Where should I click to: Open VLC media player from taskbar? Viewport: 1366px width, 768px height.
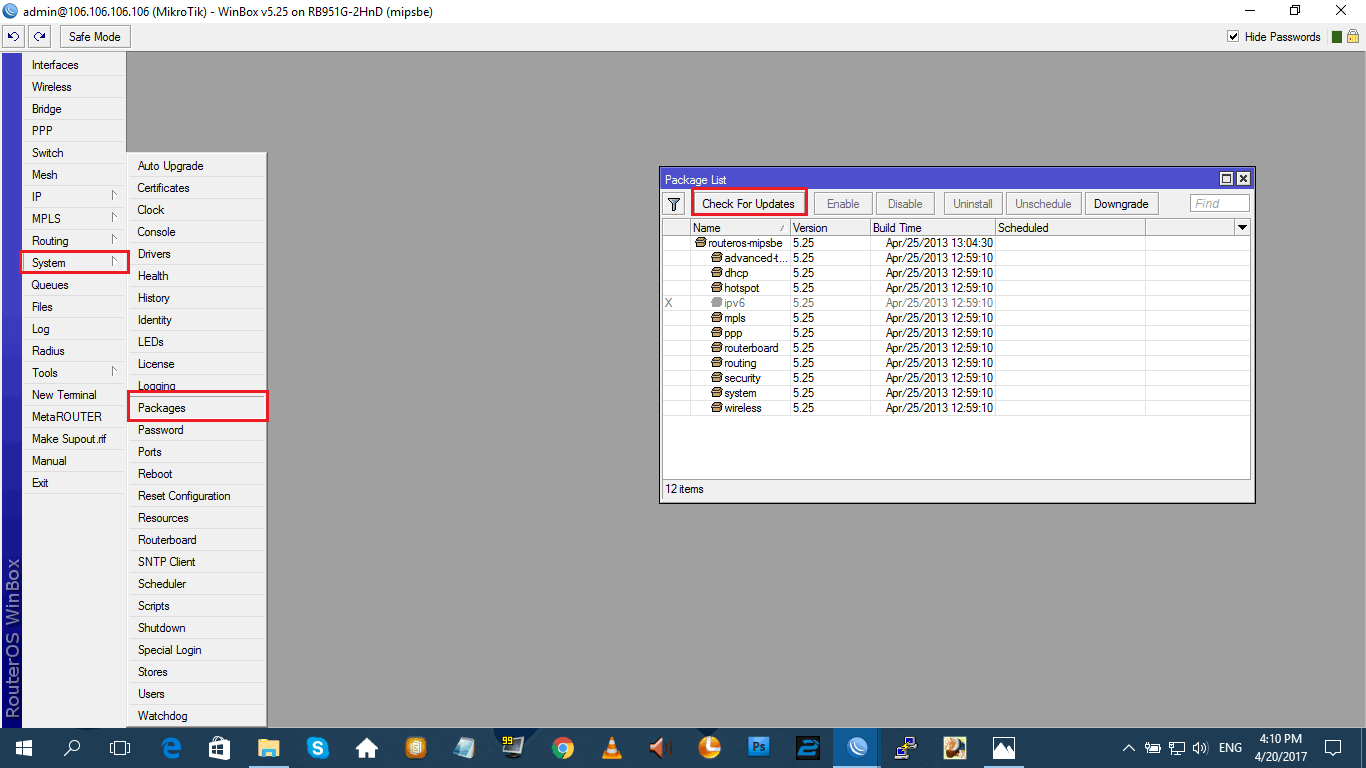coord(612,748)
